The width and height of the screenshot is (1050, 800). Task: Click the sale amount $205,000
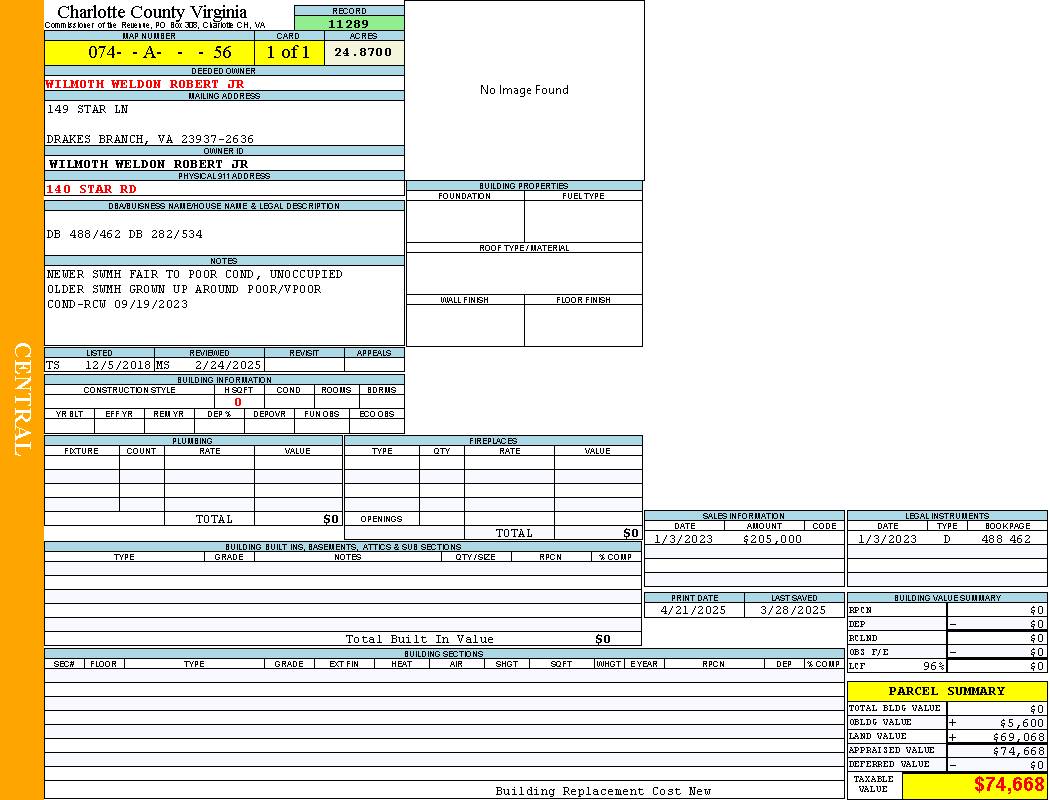(772, 539)
